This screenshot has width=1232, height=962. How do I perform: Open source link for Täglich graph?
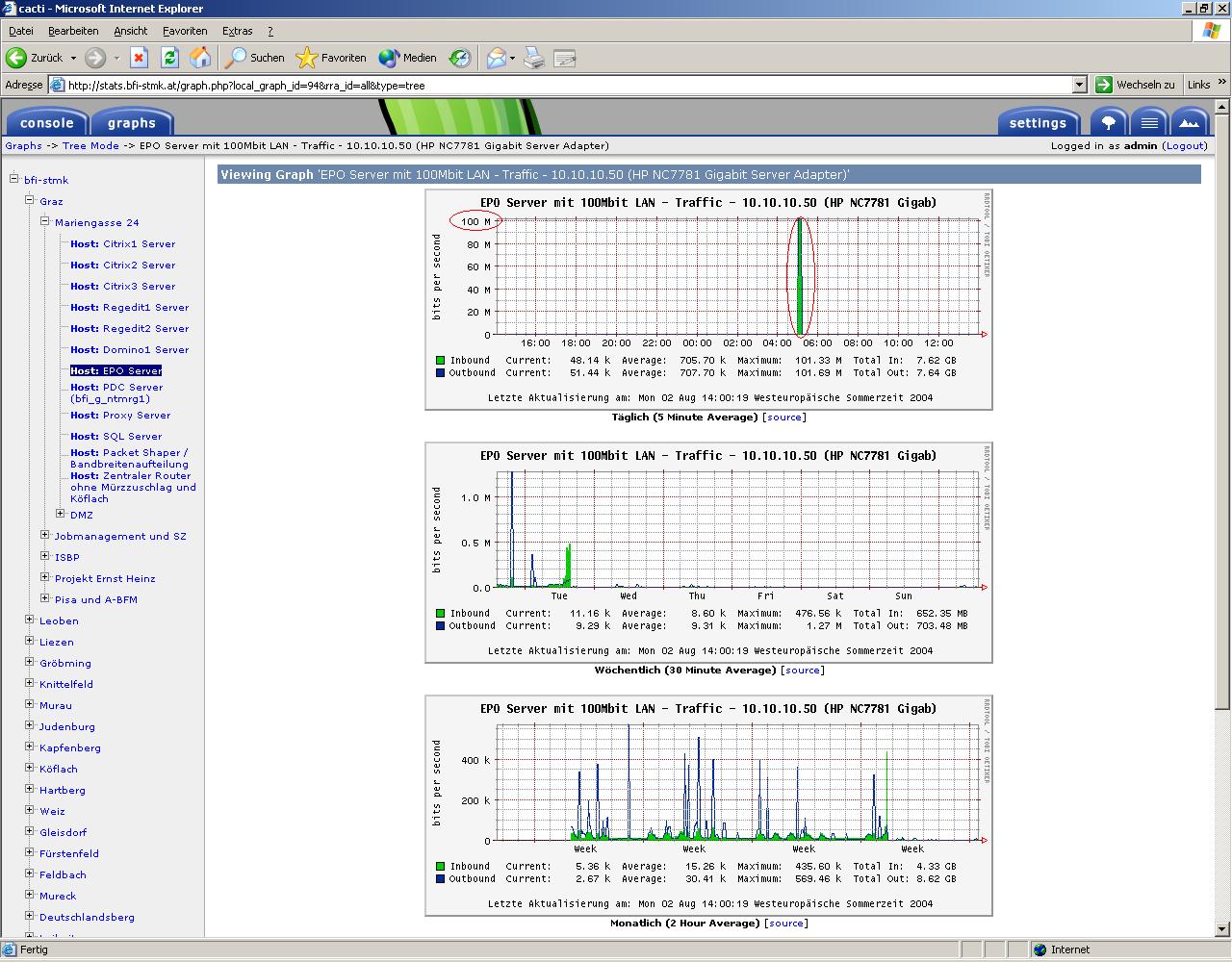click(x=784, y=418)
